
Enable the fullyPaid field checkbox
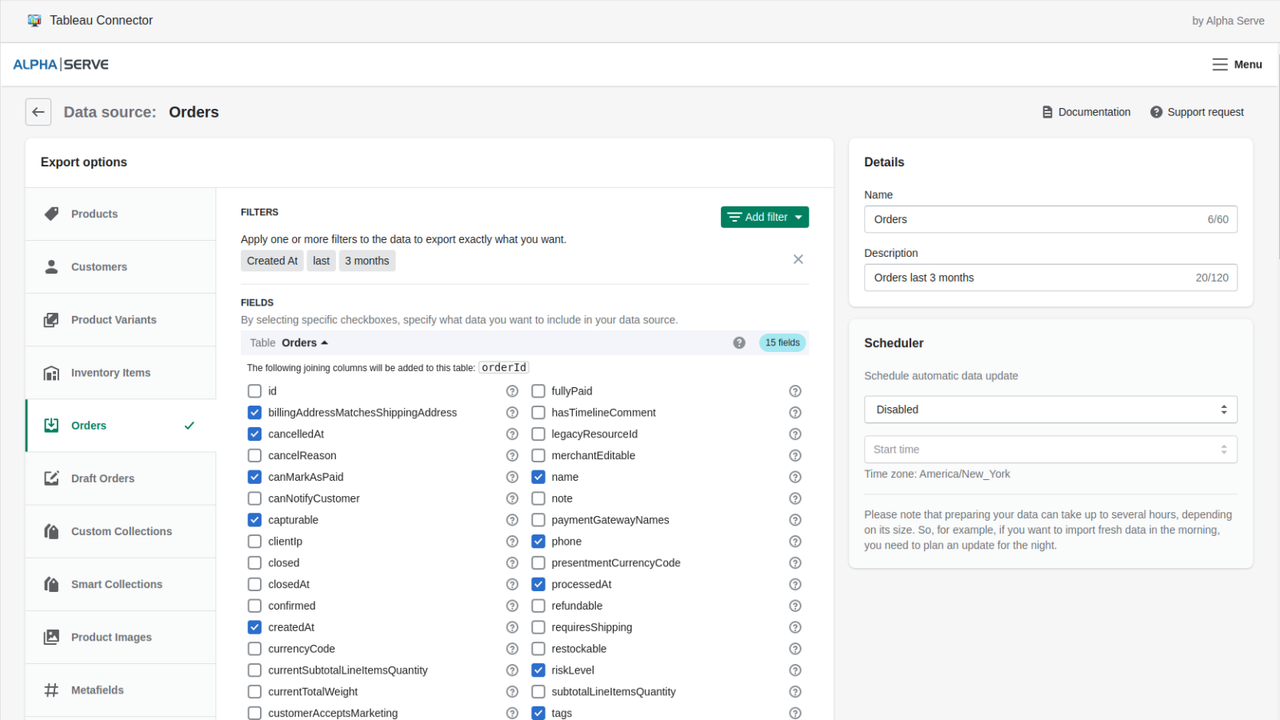(538, 390)
